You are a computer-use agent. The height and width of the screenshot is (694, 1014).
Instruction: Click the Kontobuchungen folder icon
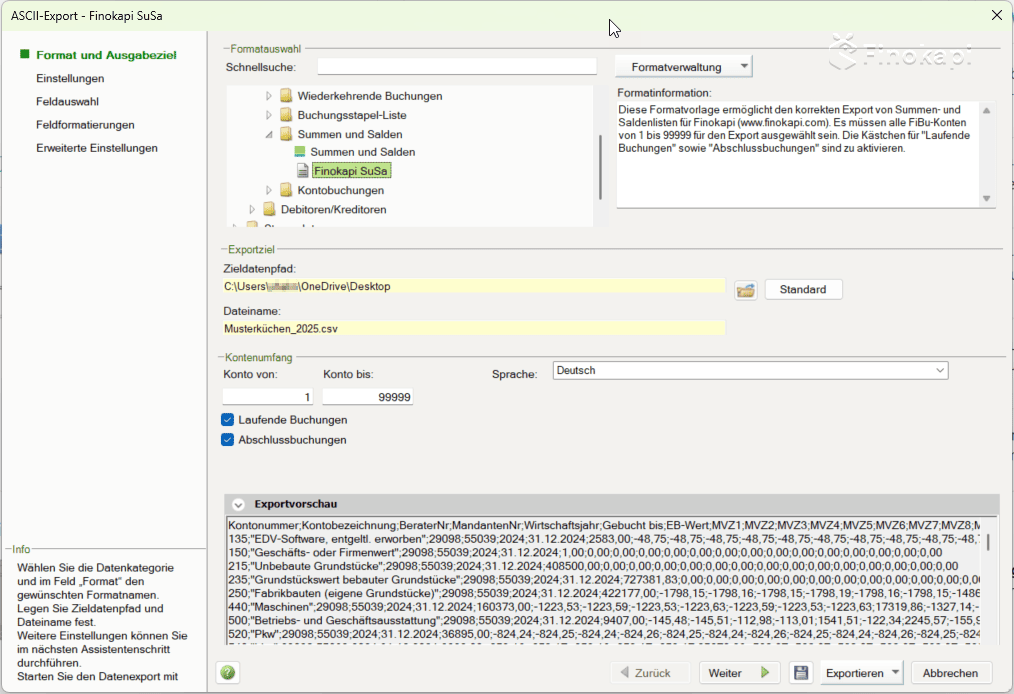coord(286,190)
